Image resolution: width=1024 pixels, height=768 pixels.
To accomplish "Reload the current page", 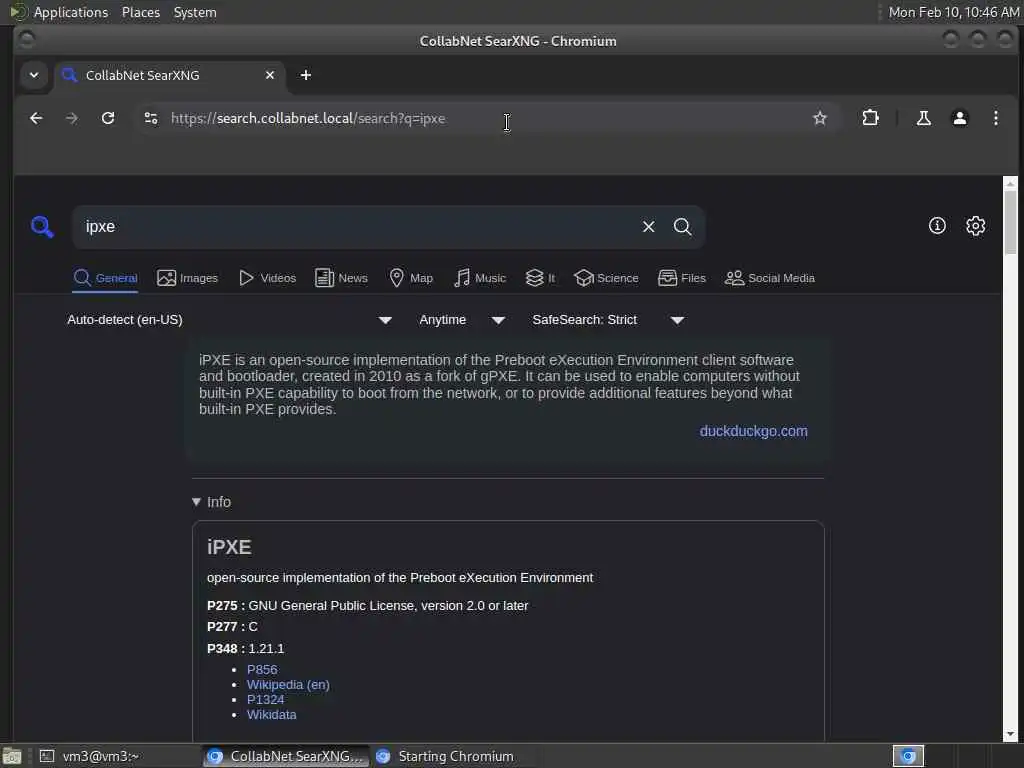I will point(108,118).
